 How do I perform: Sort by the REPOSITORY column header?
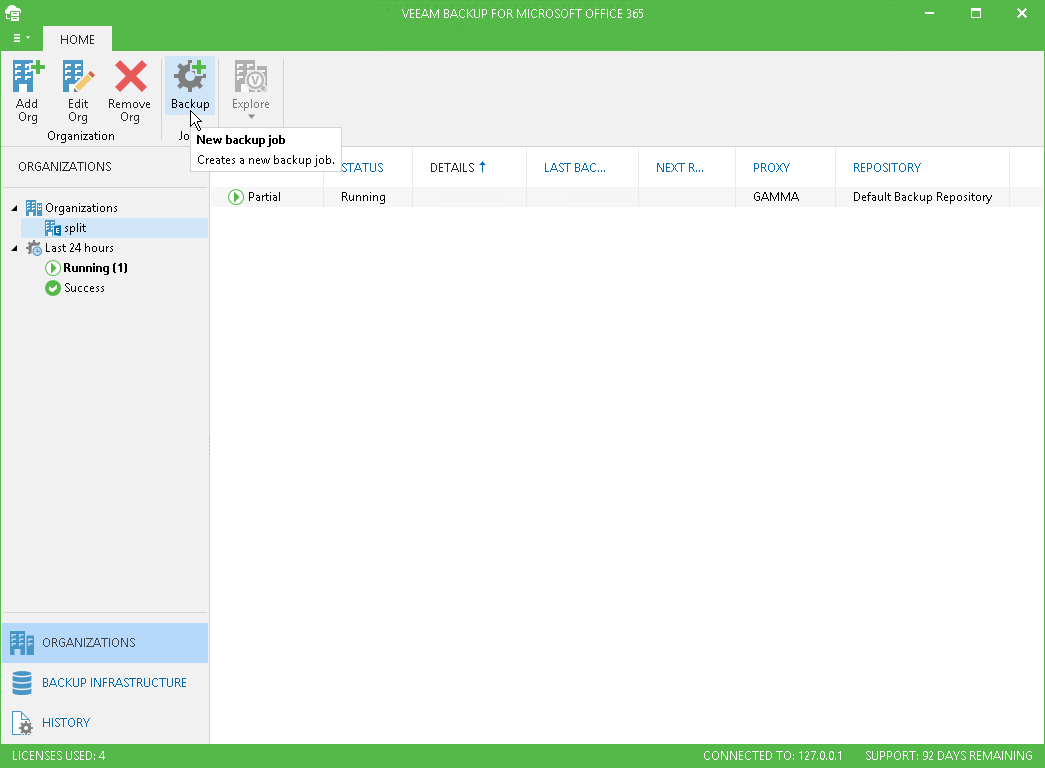point(886,167)
